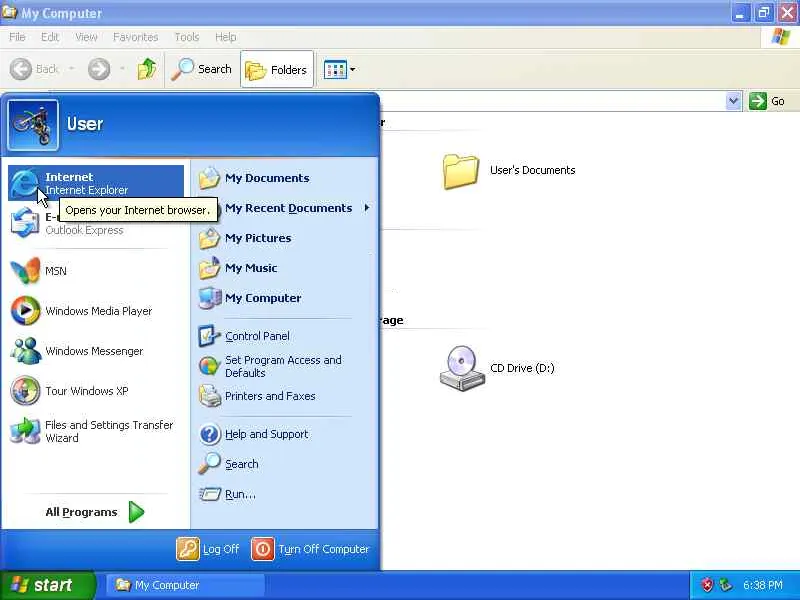Open My Music folder
Viewport: 800px width, 600px height.
click(284, 268)
